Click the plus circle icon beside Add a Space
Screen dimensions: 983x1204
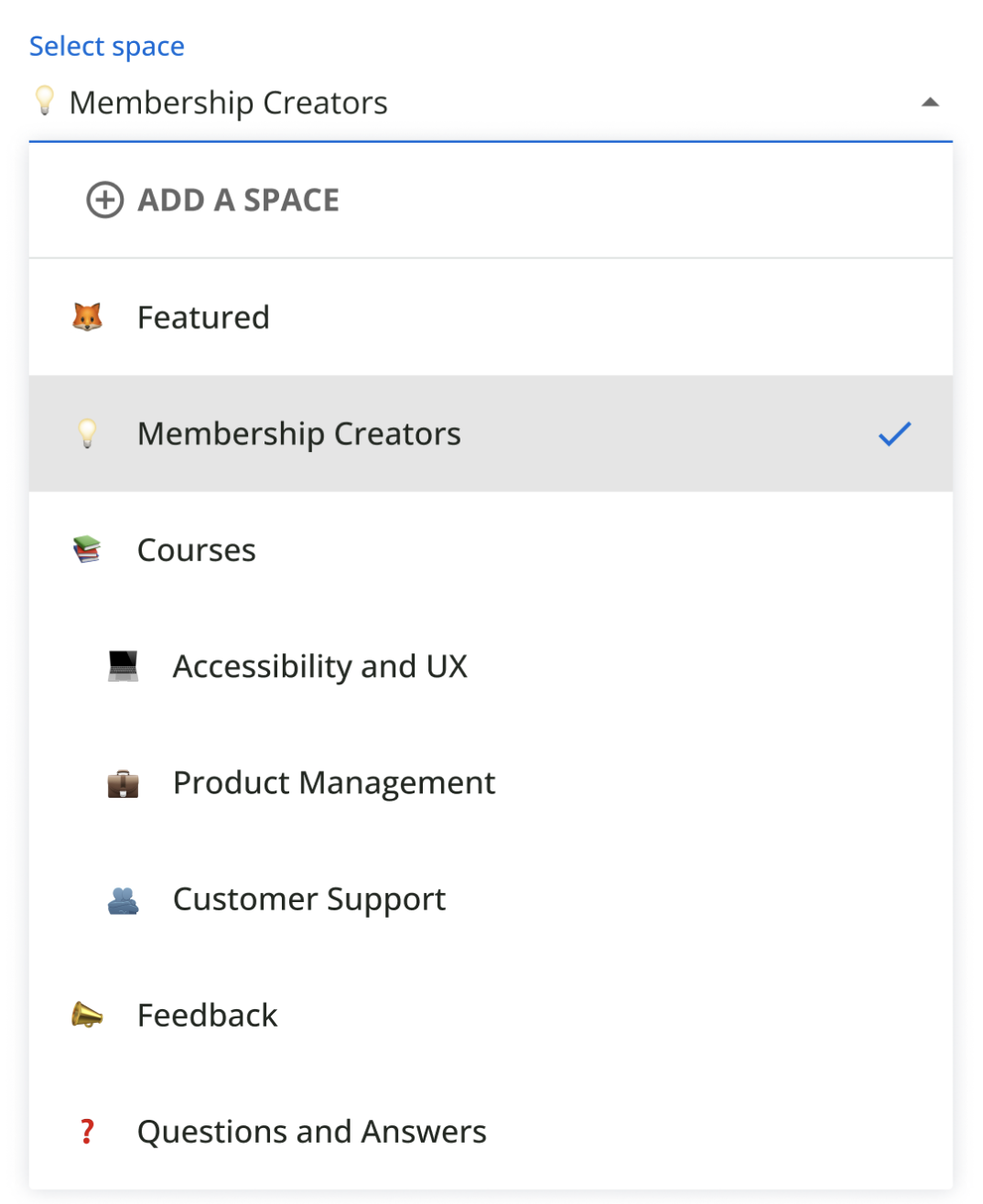click(104, 200)
